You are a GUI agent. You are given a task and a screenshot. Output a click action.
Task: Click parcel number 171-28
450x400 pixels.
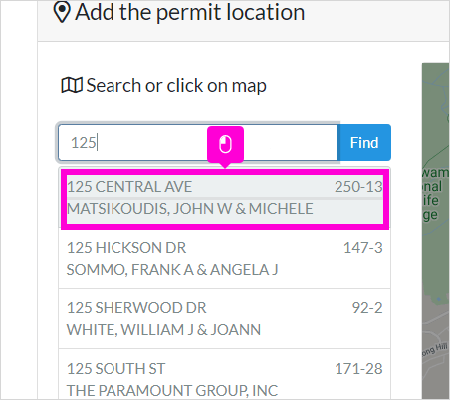pos(359,369)
